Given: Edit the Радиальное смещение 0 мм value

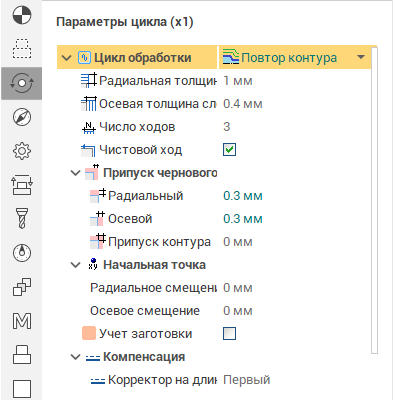Looking at the screenshot, I should tap(238, 288).
